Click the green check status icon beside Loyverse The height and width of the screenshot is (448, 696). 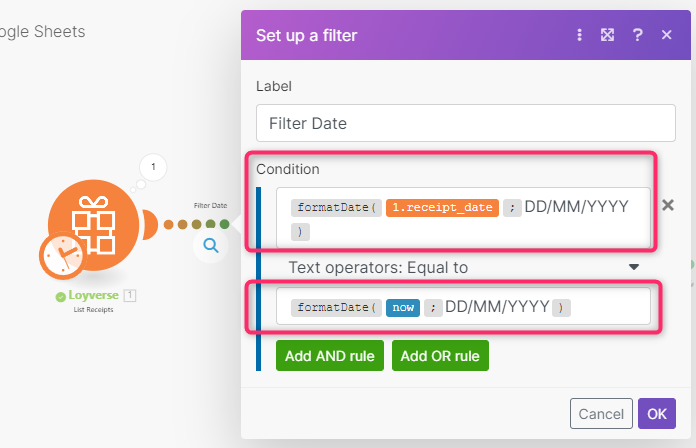(61, 296)
